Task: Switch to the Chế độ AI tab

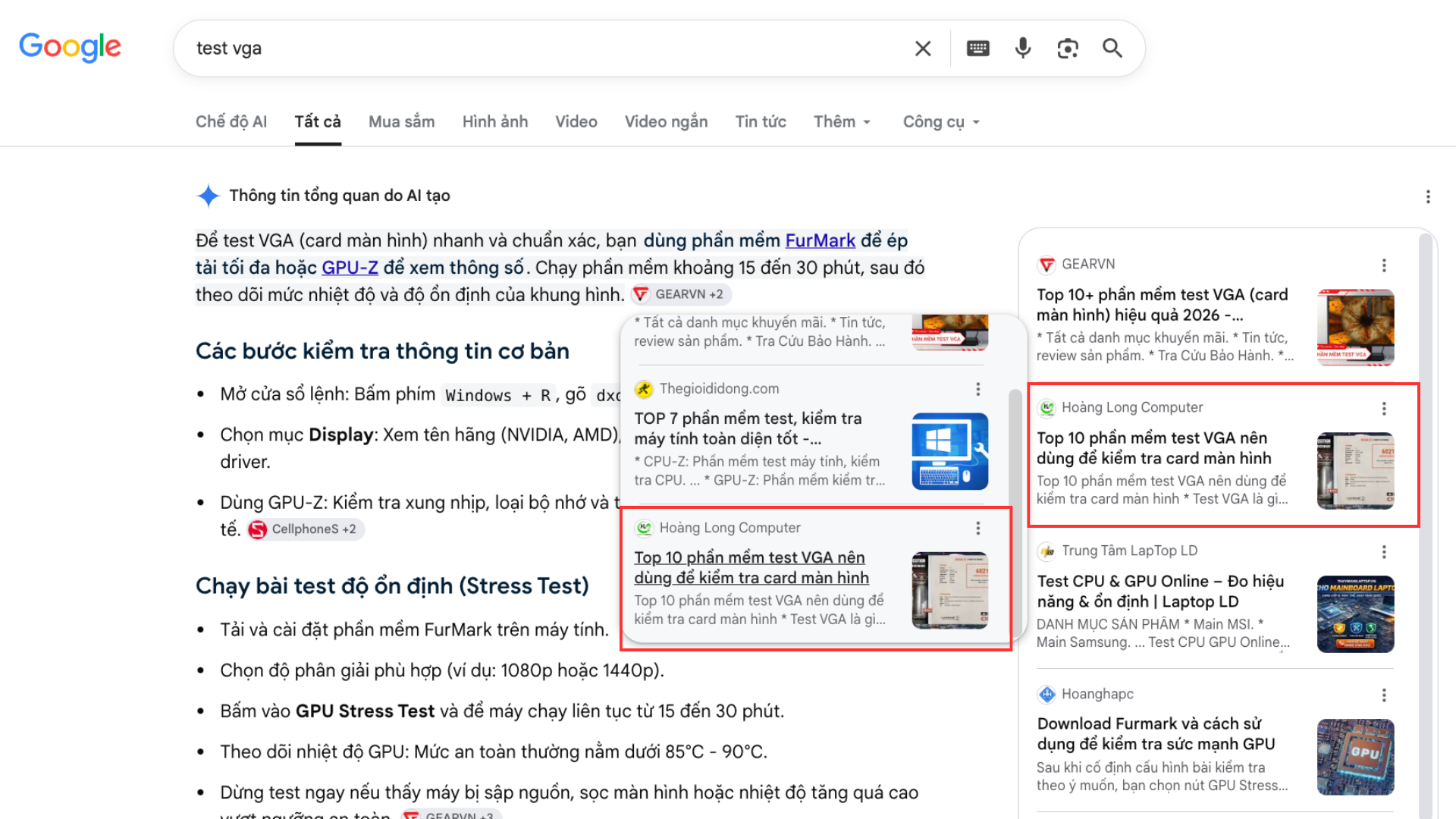Action: coord(231,121)
